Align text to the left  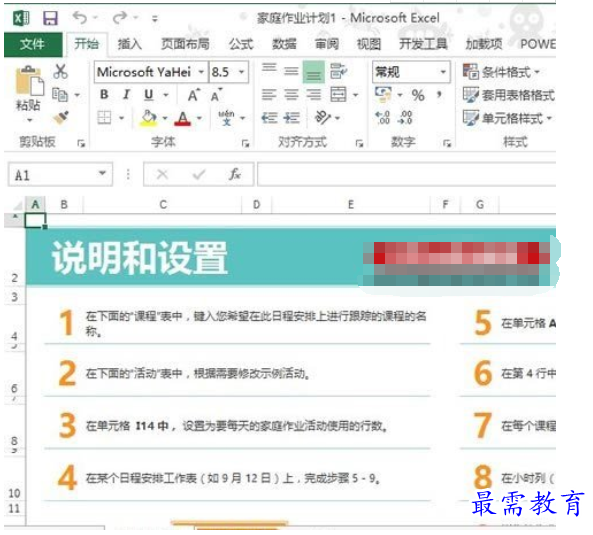click(x=269, y=95)
